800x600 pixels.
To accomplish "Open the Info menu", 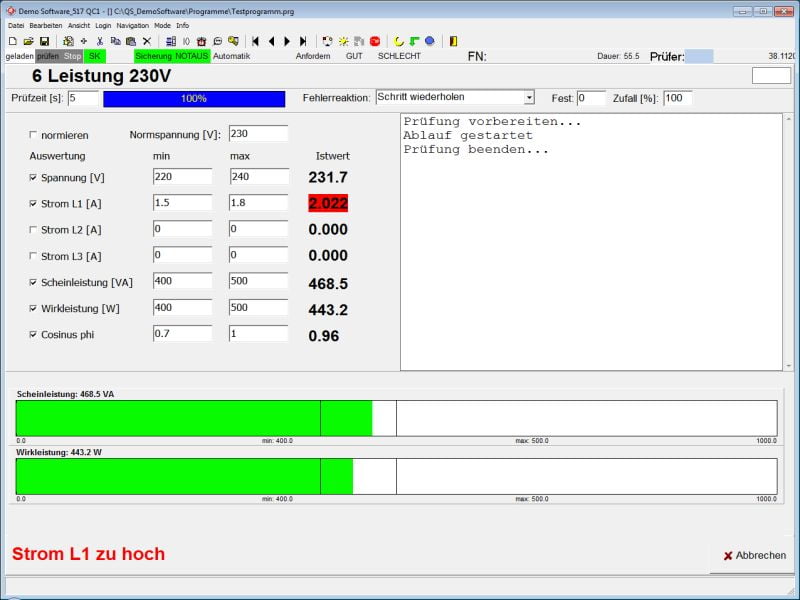I will coord(183,26).
